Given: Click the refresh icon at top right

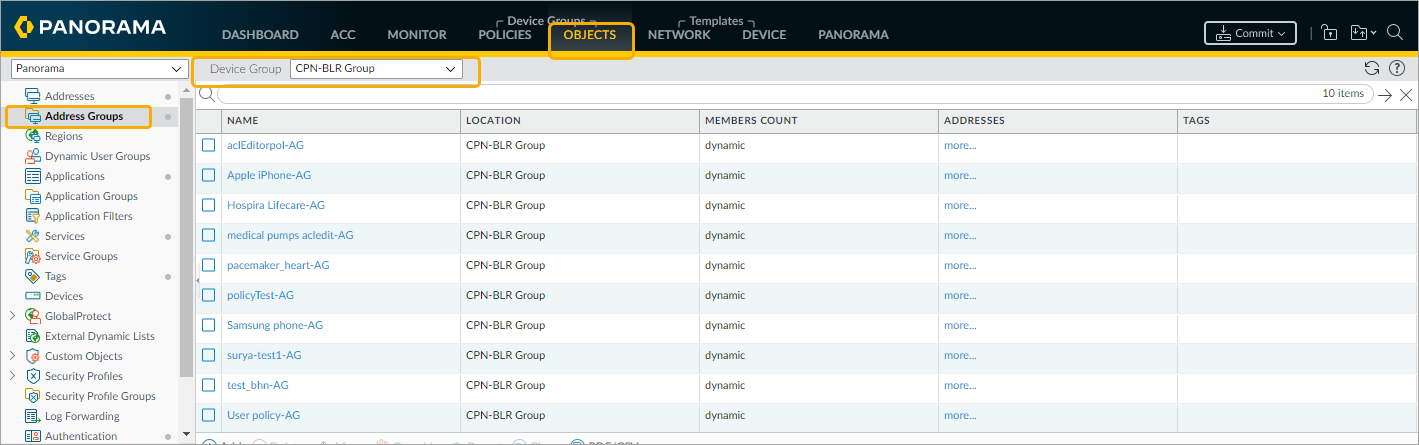Looking at the screenshot, I should pyautogui.click(x=1372, y=68).
